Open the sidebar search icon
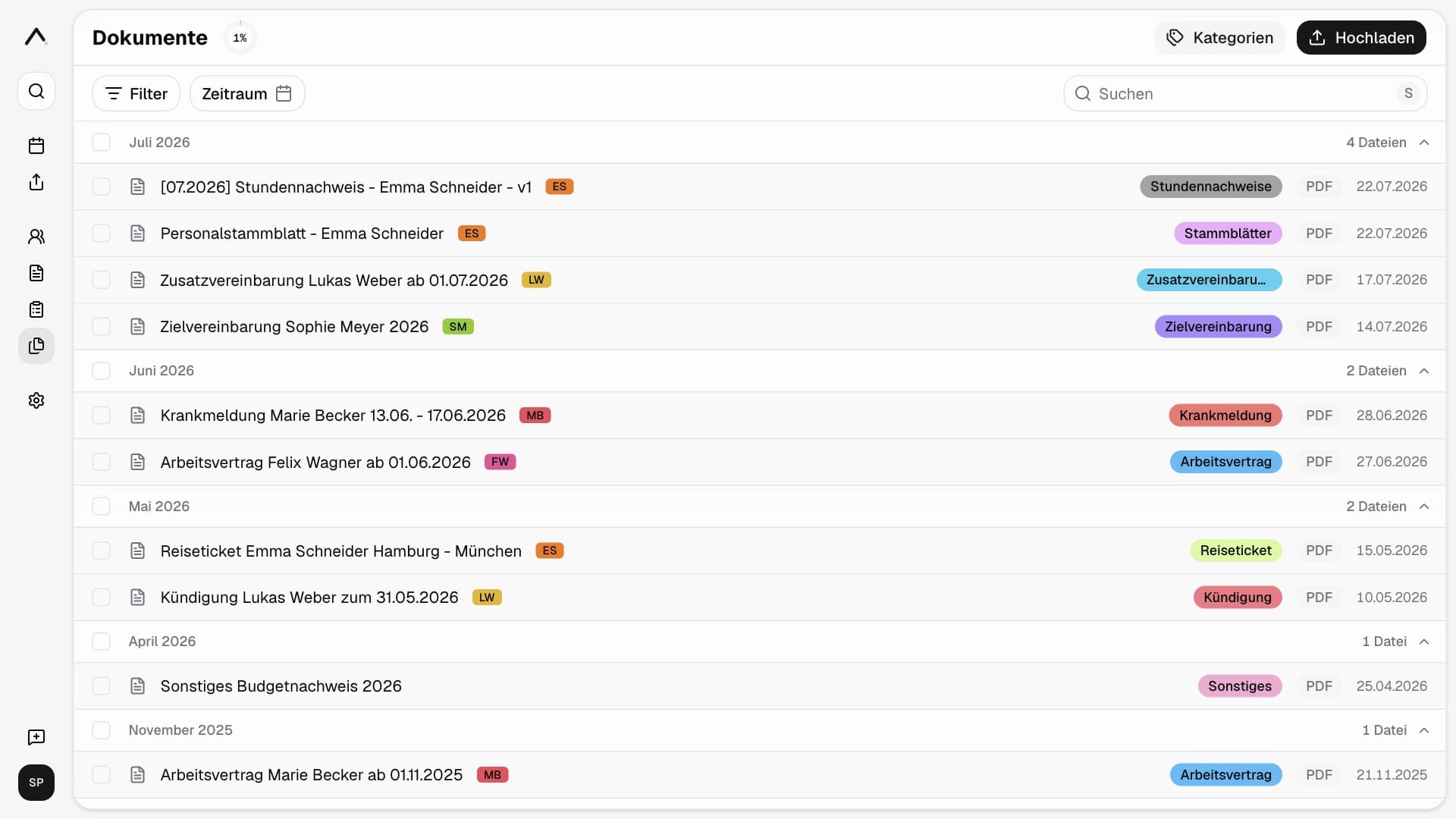1456x819 pixels. 36,92
